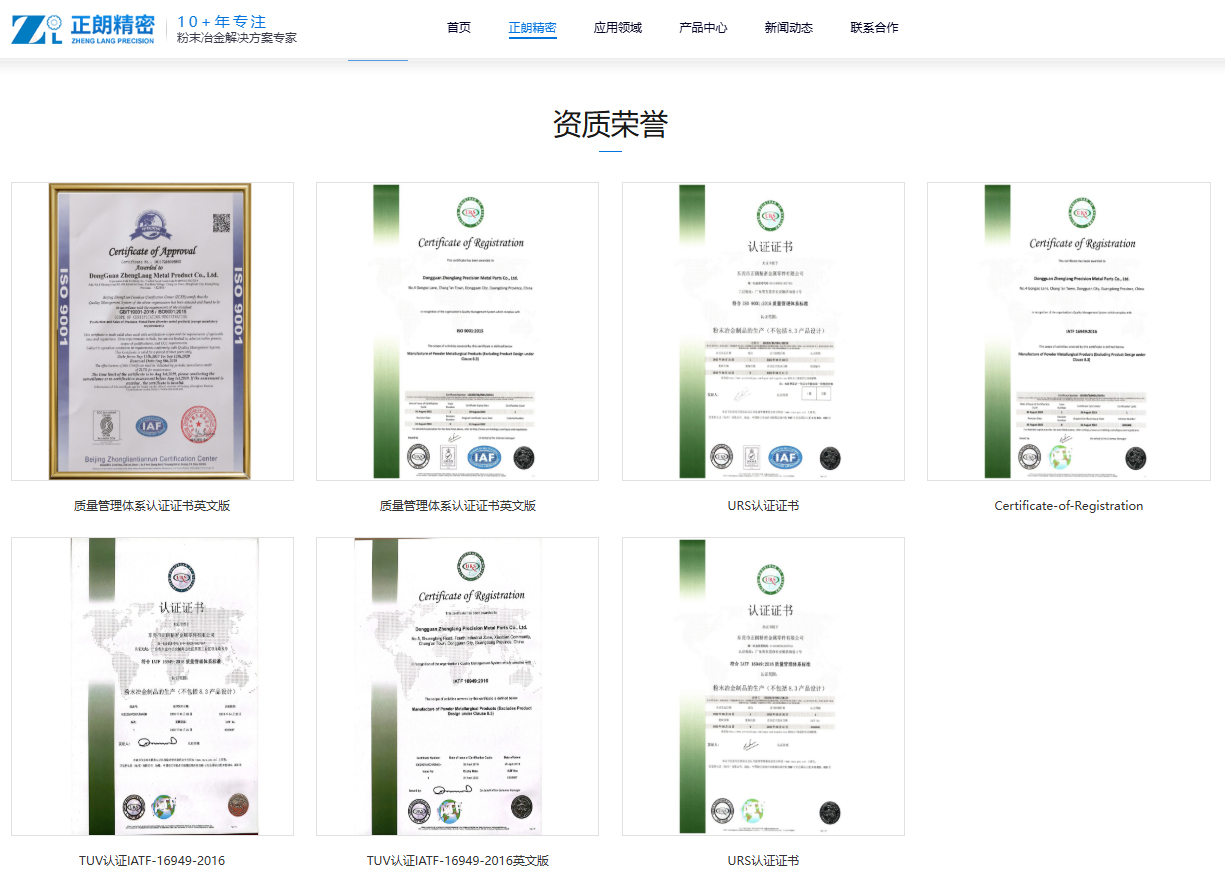The height and width of the screenshot is (883, 1225).
Task: Click the first 质量管理体系认证证书英文版 caption
Action: 152,506
